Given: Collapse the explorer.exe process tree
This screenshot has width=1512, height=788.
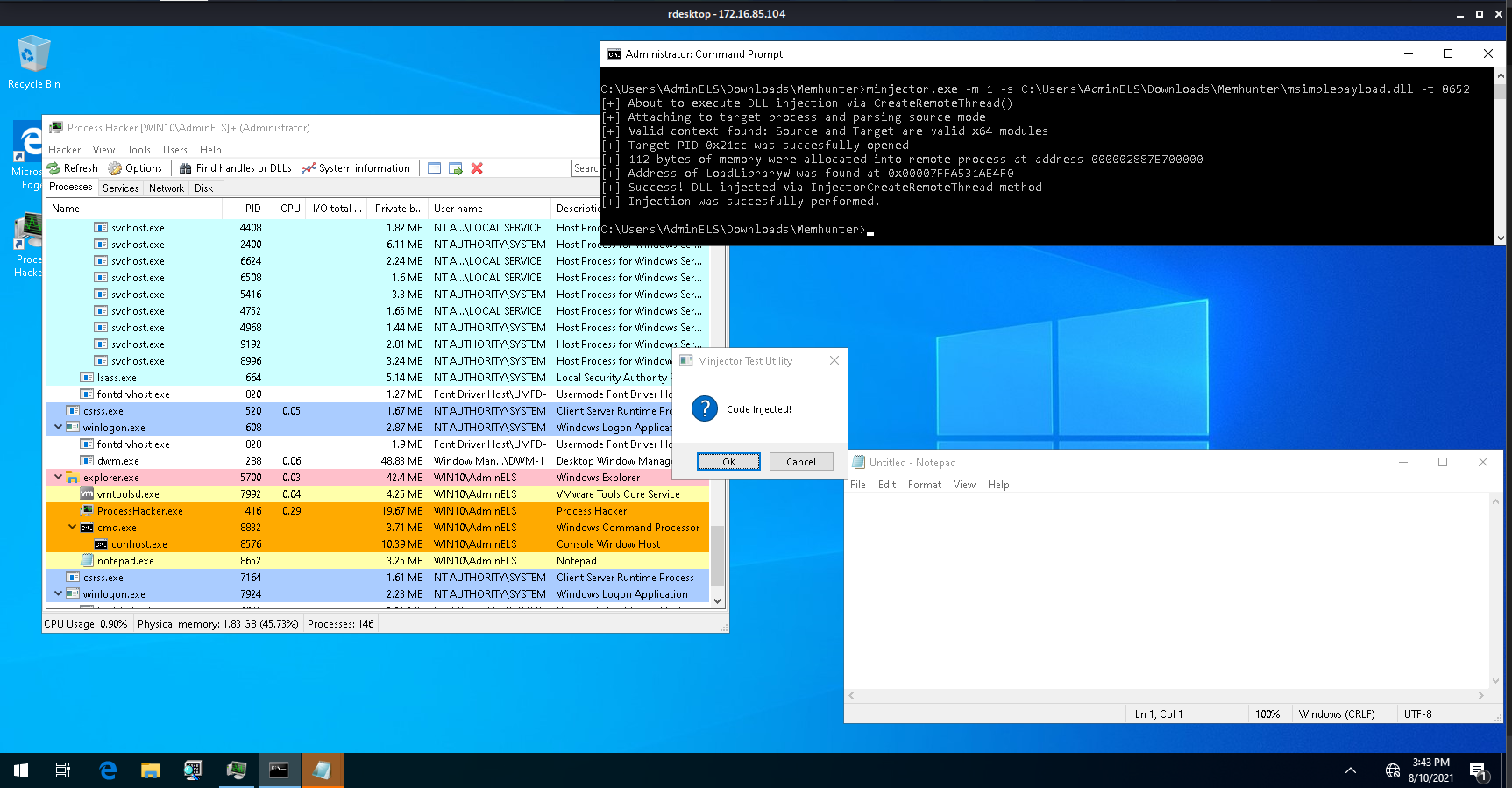Looking at the screenshot, I should point(59,478).
